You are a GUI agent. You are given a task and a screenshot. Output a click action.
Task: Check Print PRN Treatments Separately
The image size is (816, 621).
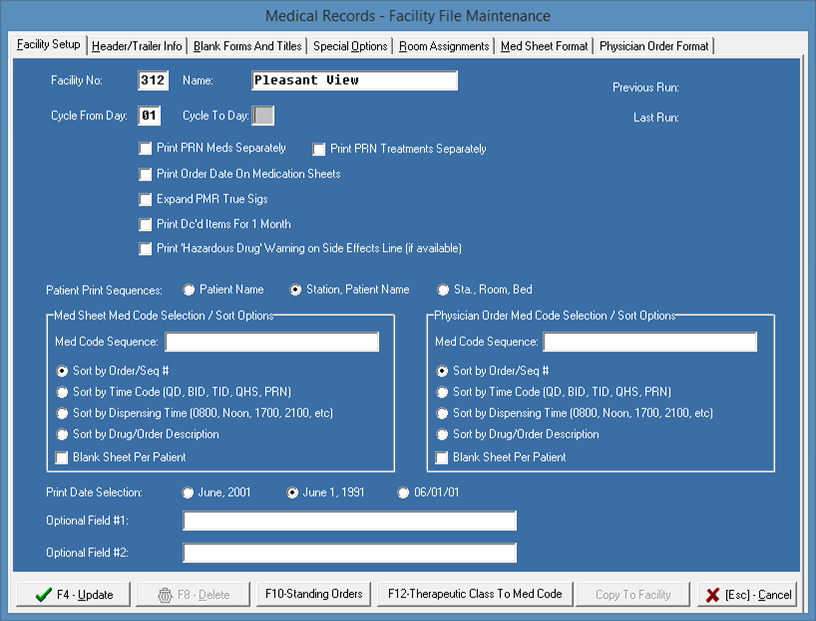tap(320, 150)
